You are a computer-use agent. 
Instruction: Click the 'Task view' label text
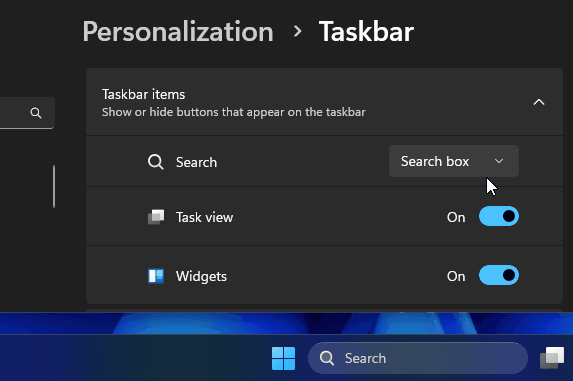click(204, 217)
